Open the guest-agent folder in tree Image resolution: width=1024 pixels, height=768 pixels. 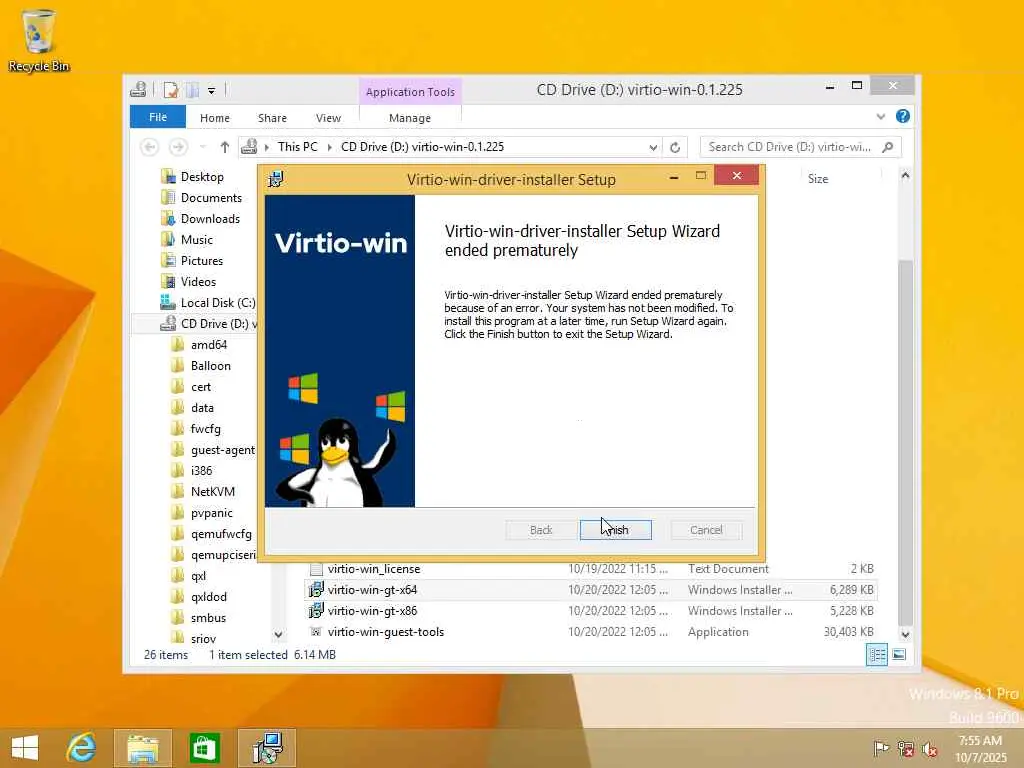click(x=223, y=449)
